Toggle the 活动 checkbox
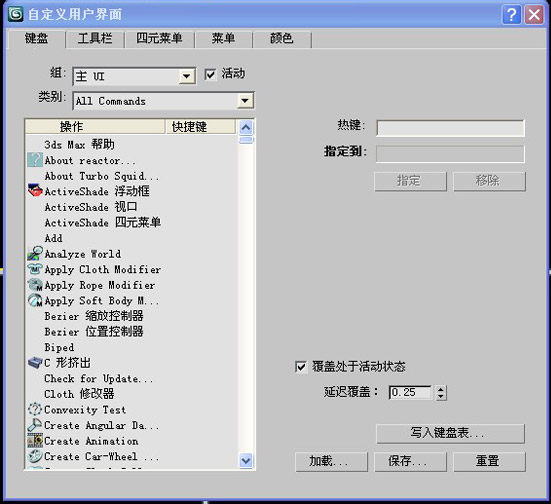The image size is (551, 504). click(x=210, y=75)
